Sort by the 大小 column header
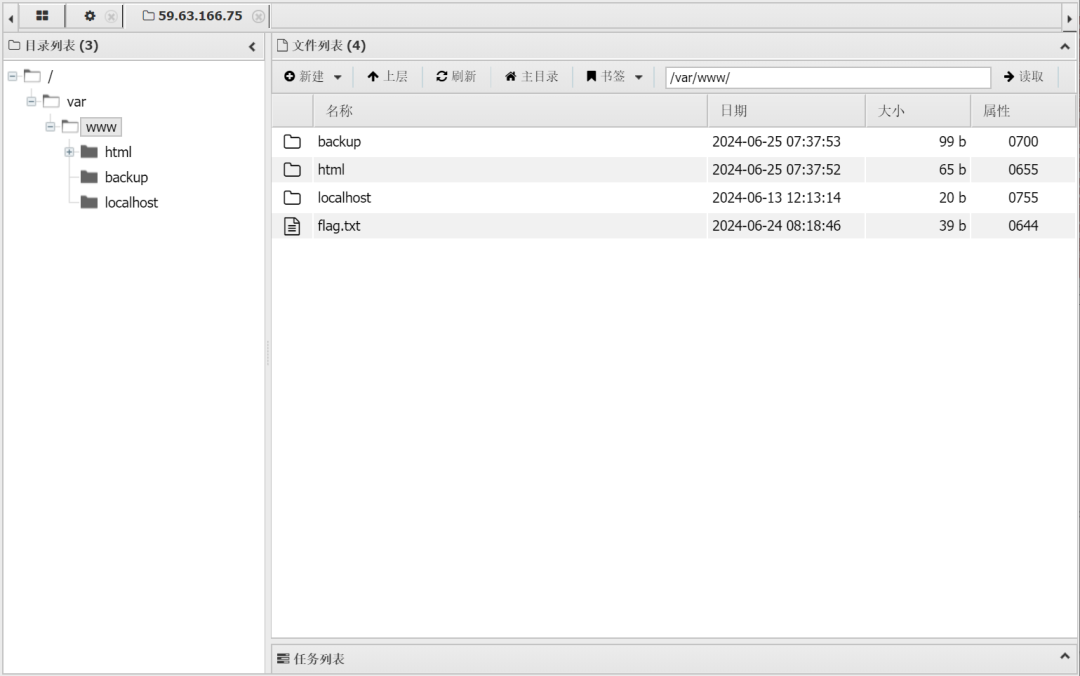The image size is (1080, 676). (917, 111)
